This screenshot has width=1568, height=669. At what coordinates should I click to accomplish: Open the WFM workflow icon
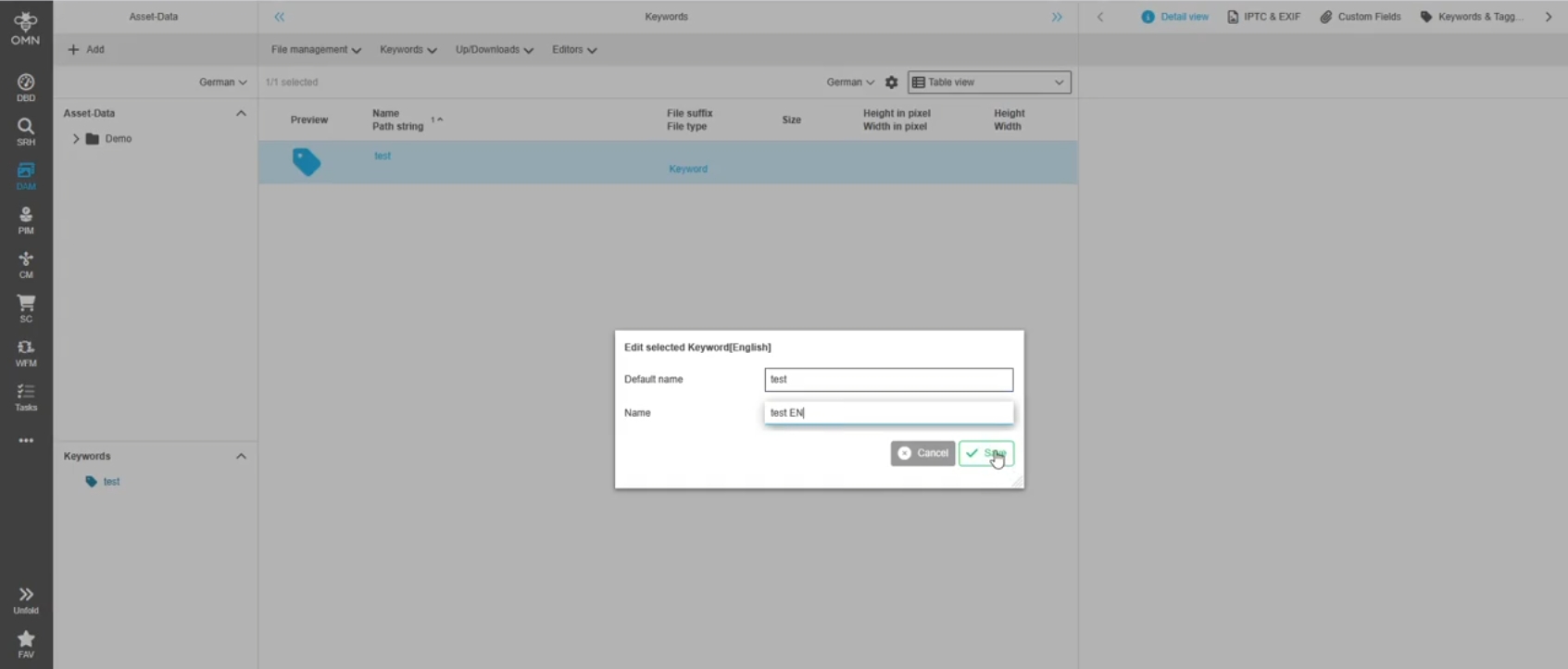(26, 352)
